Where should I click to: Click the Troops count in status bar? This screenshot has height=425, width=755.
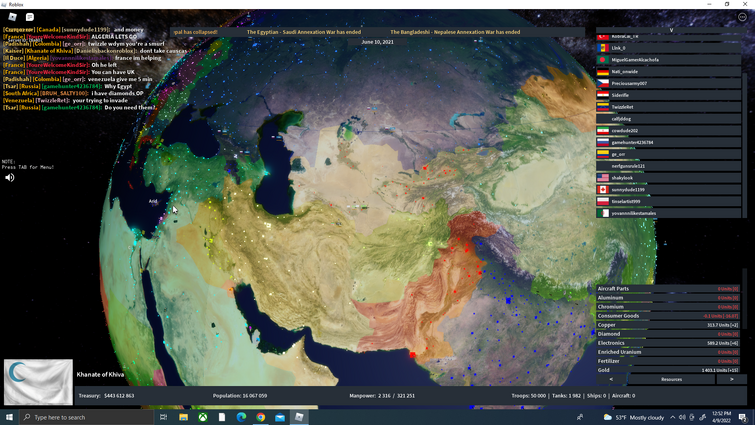pyautogui.click(x=529, y=396)
